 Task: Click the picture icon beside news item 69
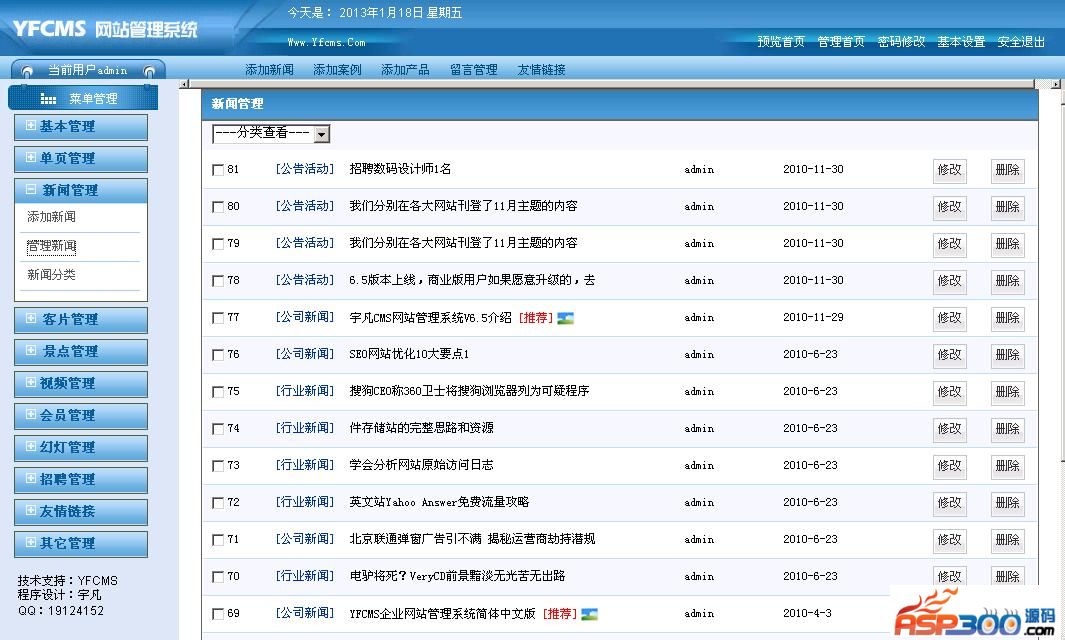click(x=590, y=614)
